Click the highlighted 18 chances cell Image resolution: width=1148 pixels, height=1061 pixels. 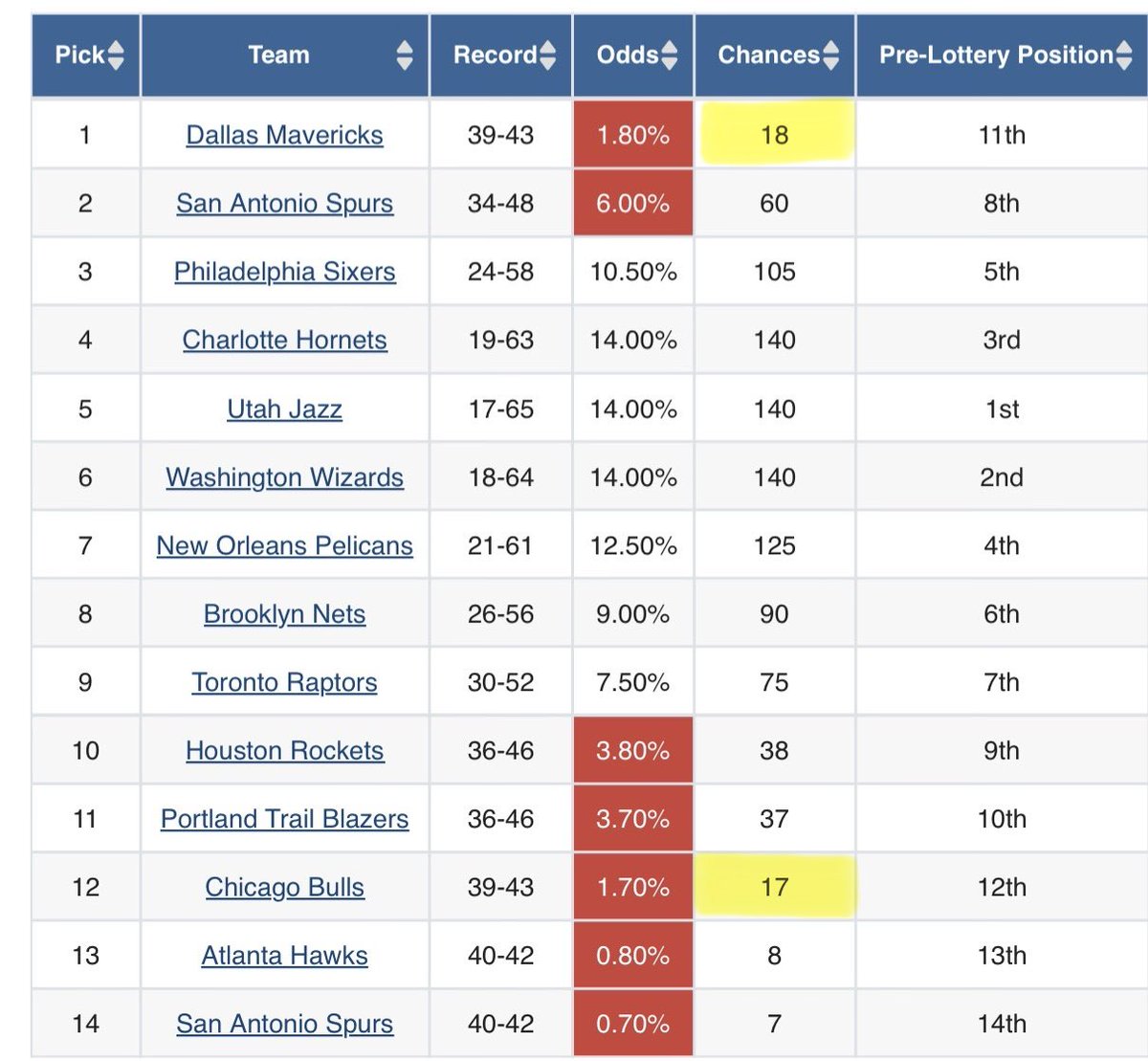click(775, 135)
